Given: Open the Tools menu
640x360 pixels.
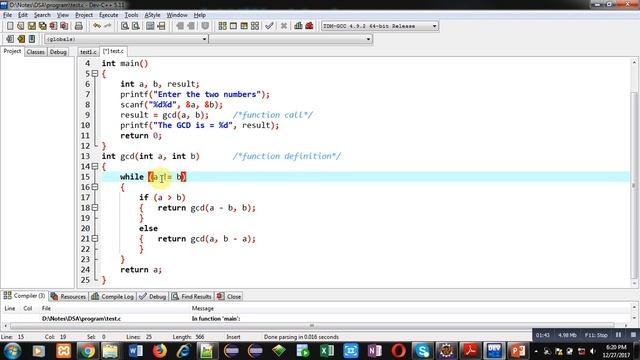Looking at the screenshot, I should coord(131,15).
